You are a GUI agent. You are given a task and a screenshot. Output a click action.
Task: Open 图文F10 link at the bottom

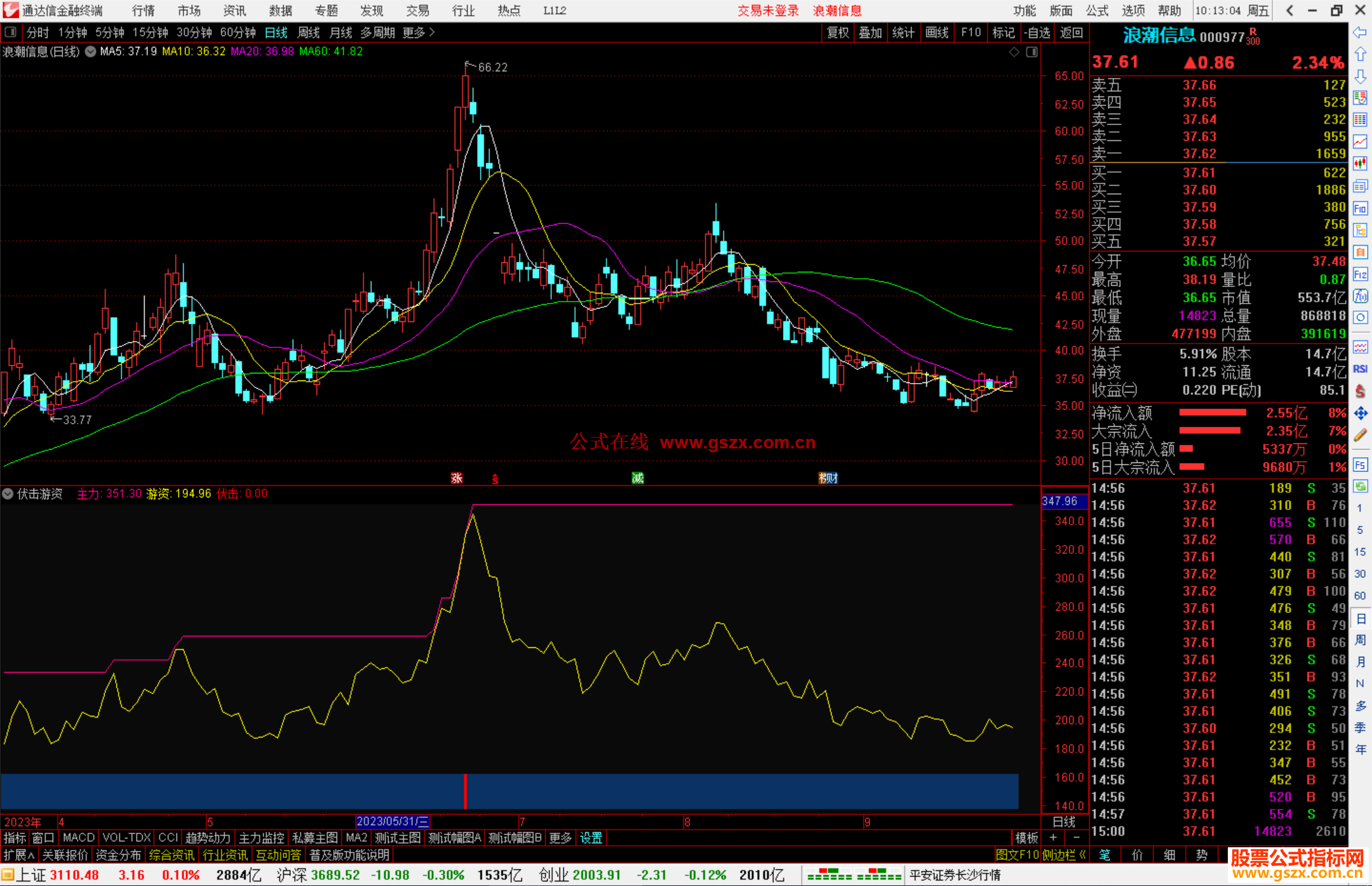[x=1017, y=855]
